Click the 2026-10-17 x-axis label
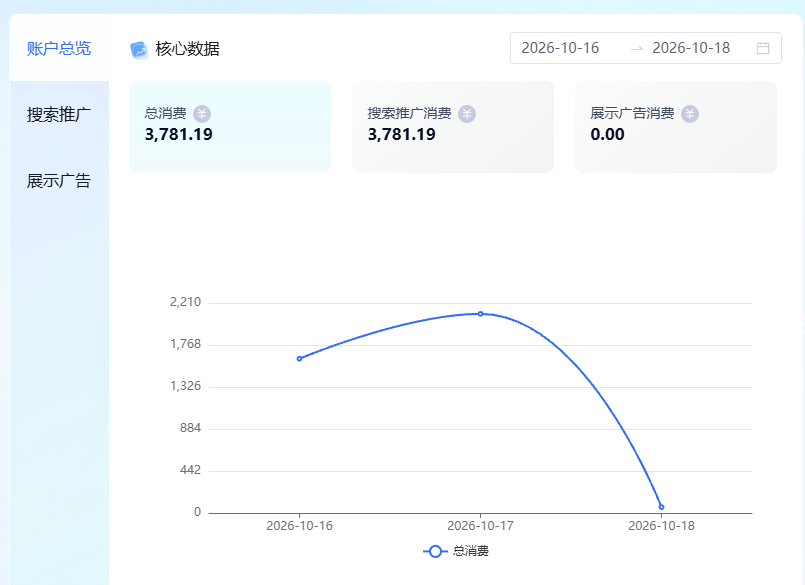This screenshot has height=585, width=805. [481, 526]
